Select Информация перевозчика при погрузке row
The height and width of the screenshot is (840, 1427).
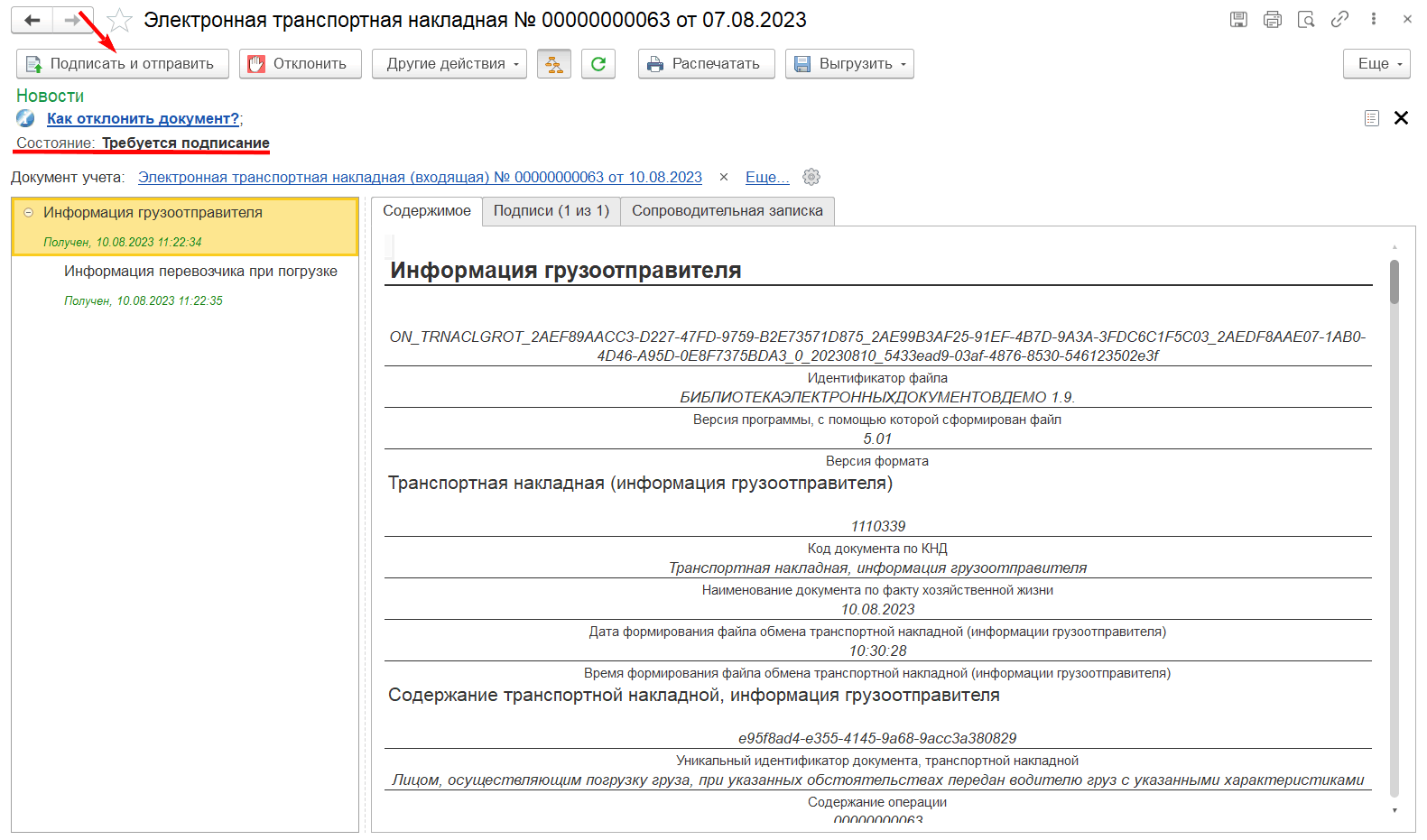point(185,285)
